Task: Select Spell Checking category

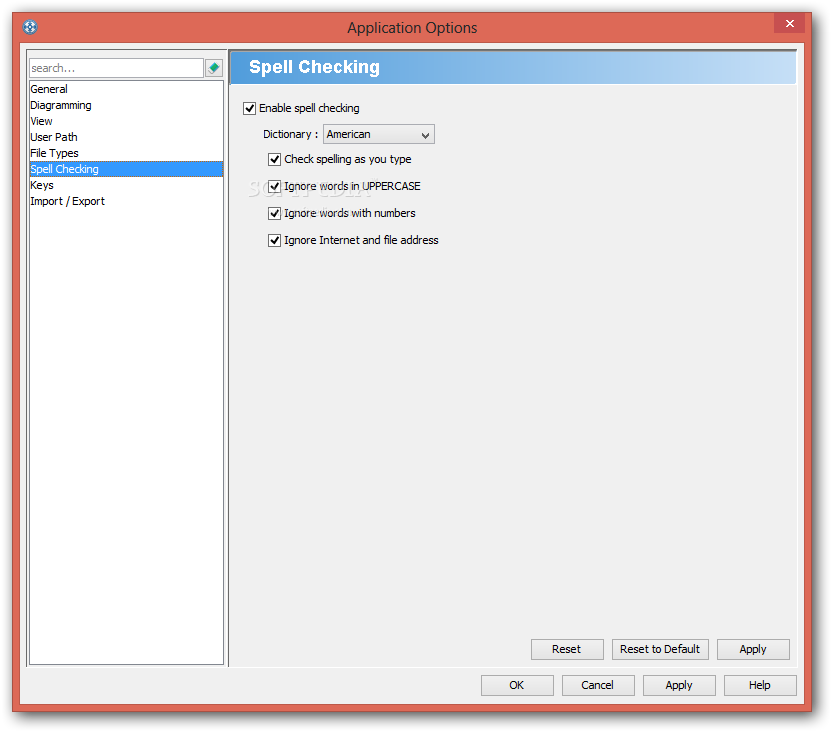Action: coord(126,169)
